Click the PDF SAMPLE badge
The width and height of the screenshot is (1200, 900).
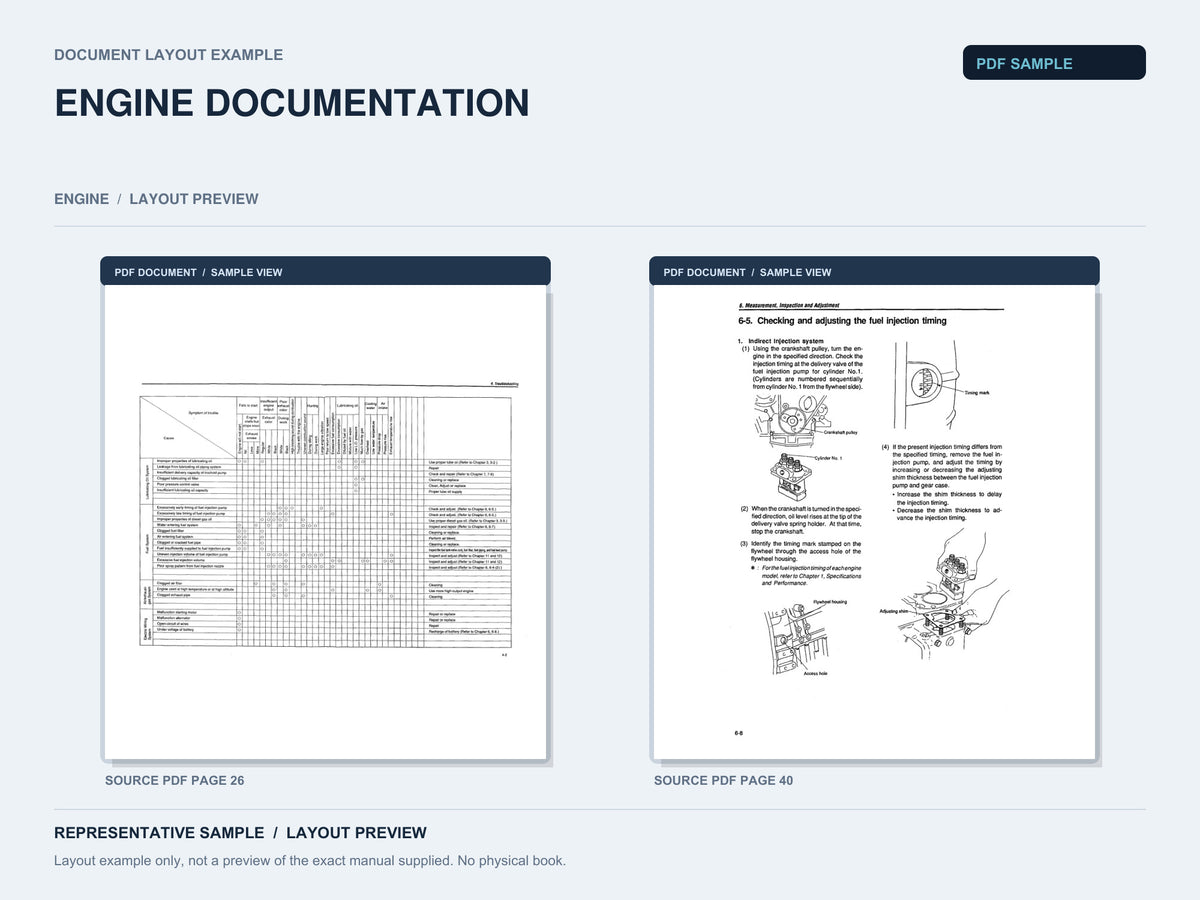tap(1054, 62)
